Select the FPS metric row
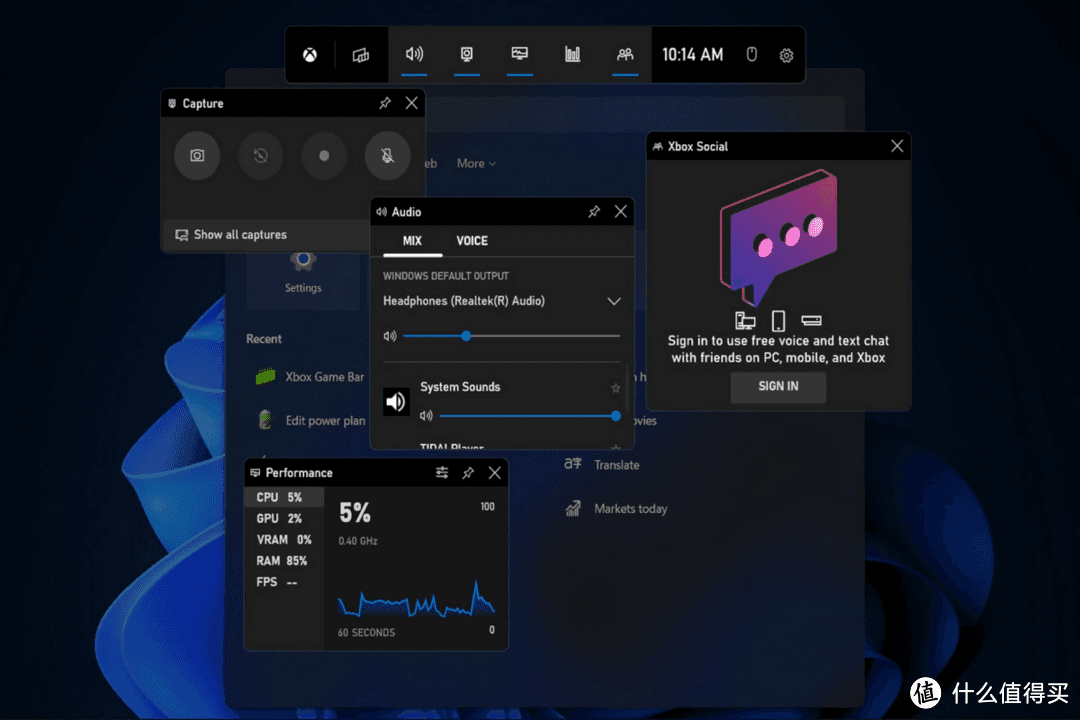Viewport: 1080px width, 720px height. (x=284, y=582)
